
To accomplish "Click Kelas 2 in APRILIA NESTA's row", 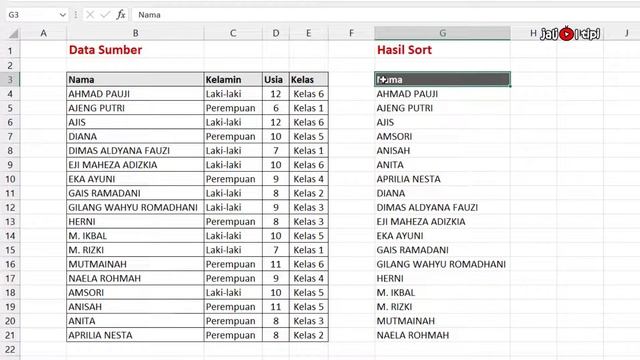I will click(309, 335).
